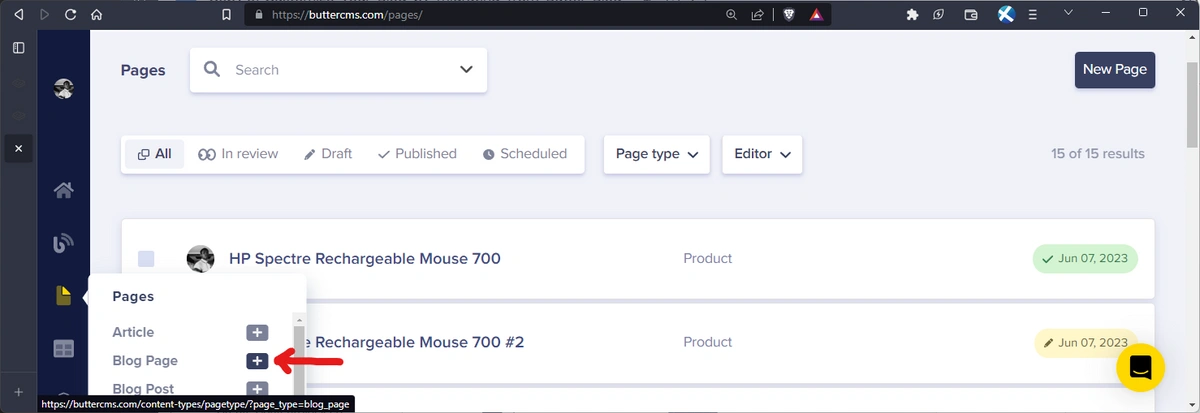Click the Blog Post item in Pages flyout

(143, 388)
